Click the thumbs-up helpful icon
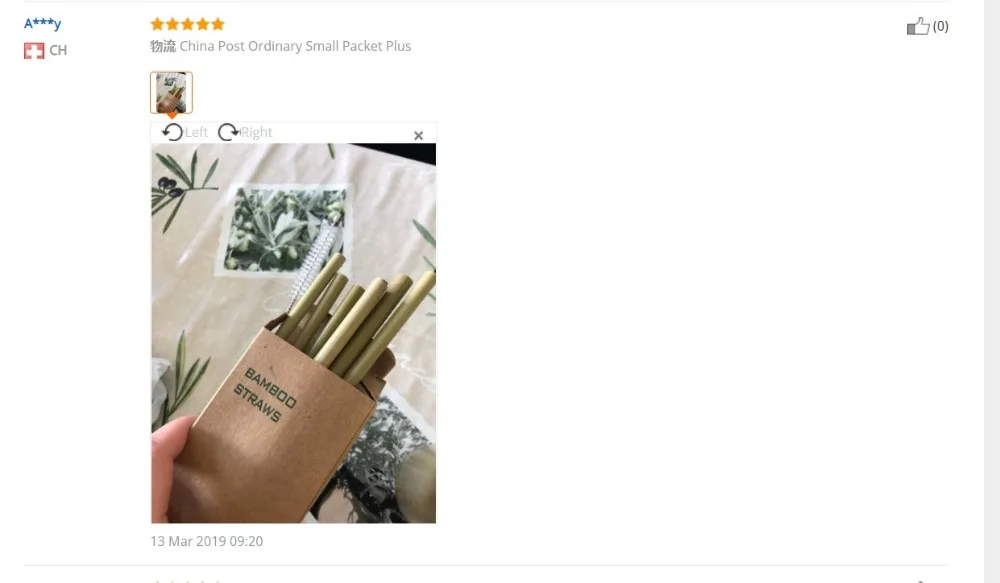The image size is (1000, 583). 918,26
